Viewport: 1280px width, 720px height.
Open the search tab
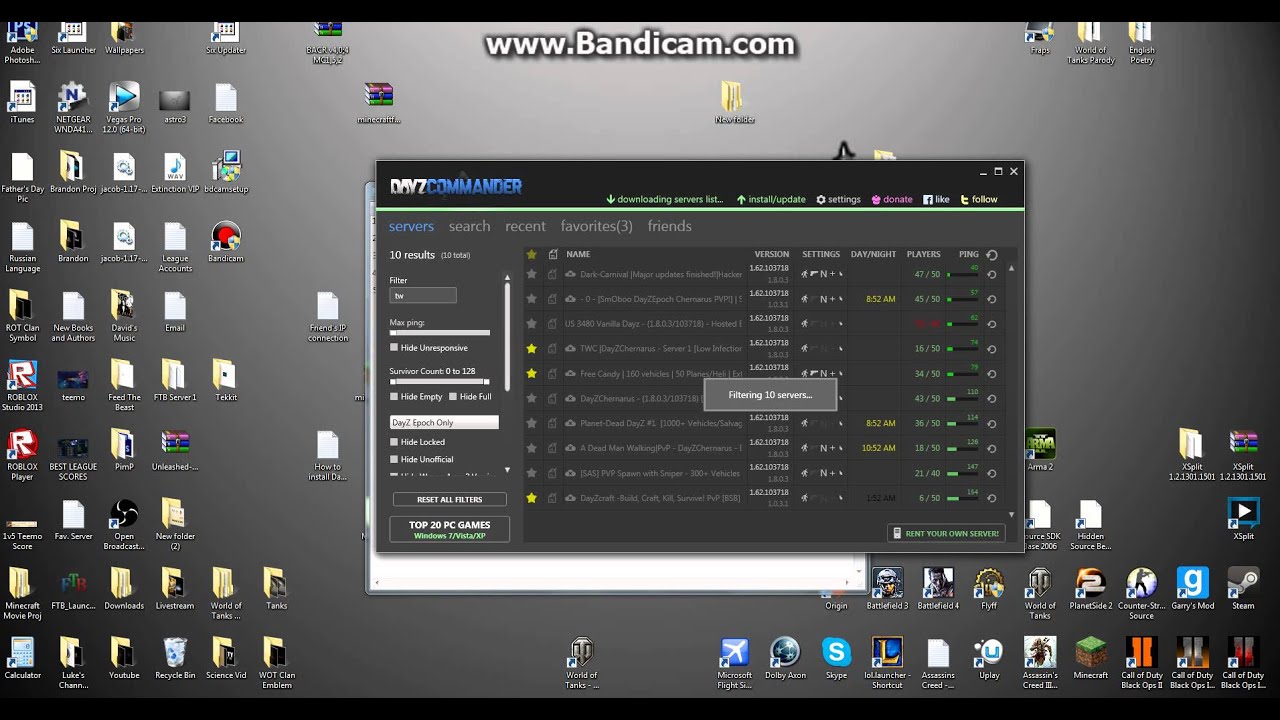(469, 226)
